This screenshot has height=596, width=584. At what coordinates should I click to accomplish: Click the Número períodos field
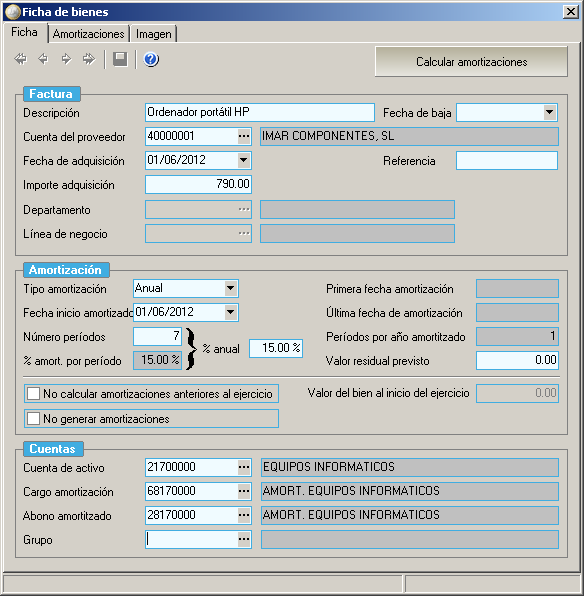pyautogui.click(x=157, y=336)
